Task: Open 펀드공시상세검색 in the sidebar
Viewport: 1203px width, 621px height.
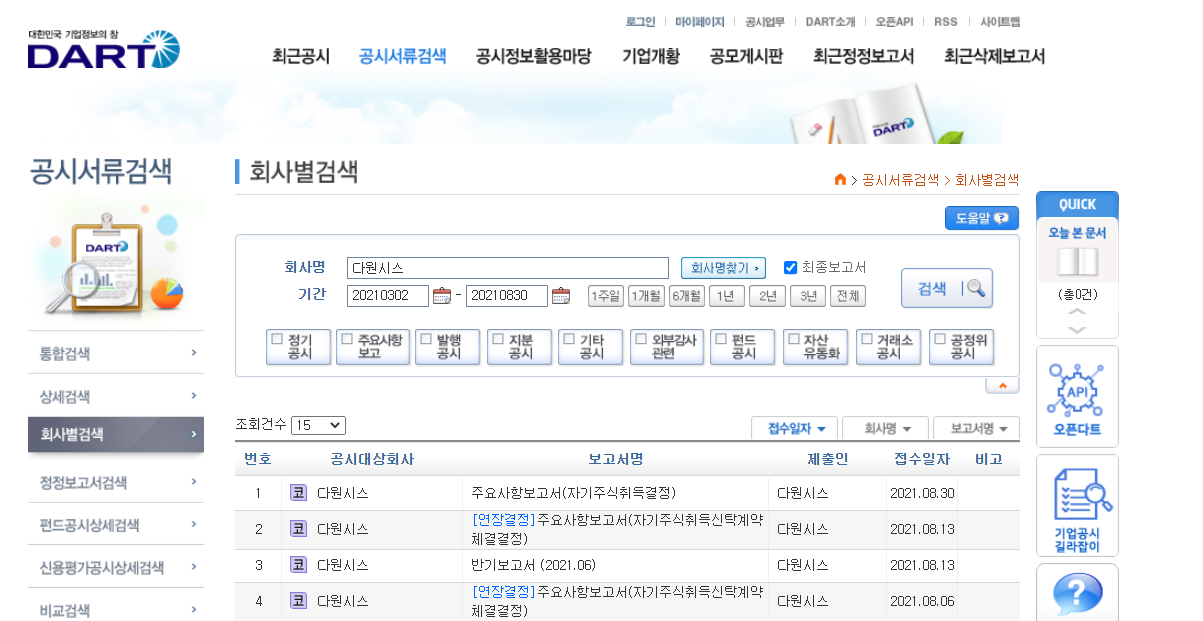Action: coord(116,525)
